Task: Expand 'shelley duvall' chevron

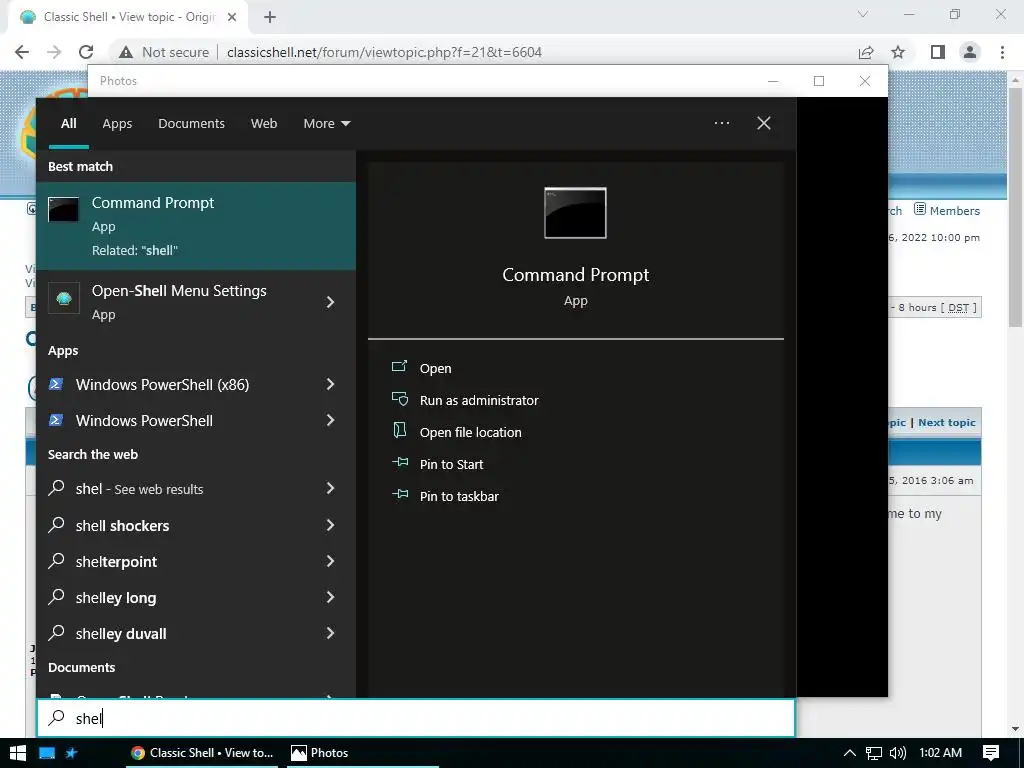Action: click(330, 633)
